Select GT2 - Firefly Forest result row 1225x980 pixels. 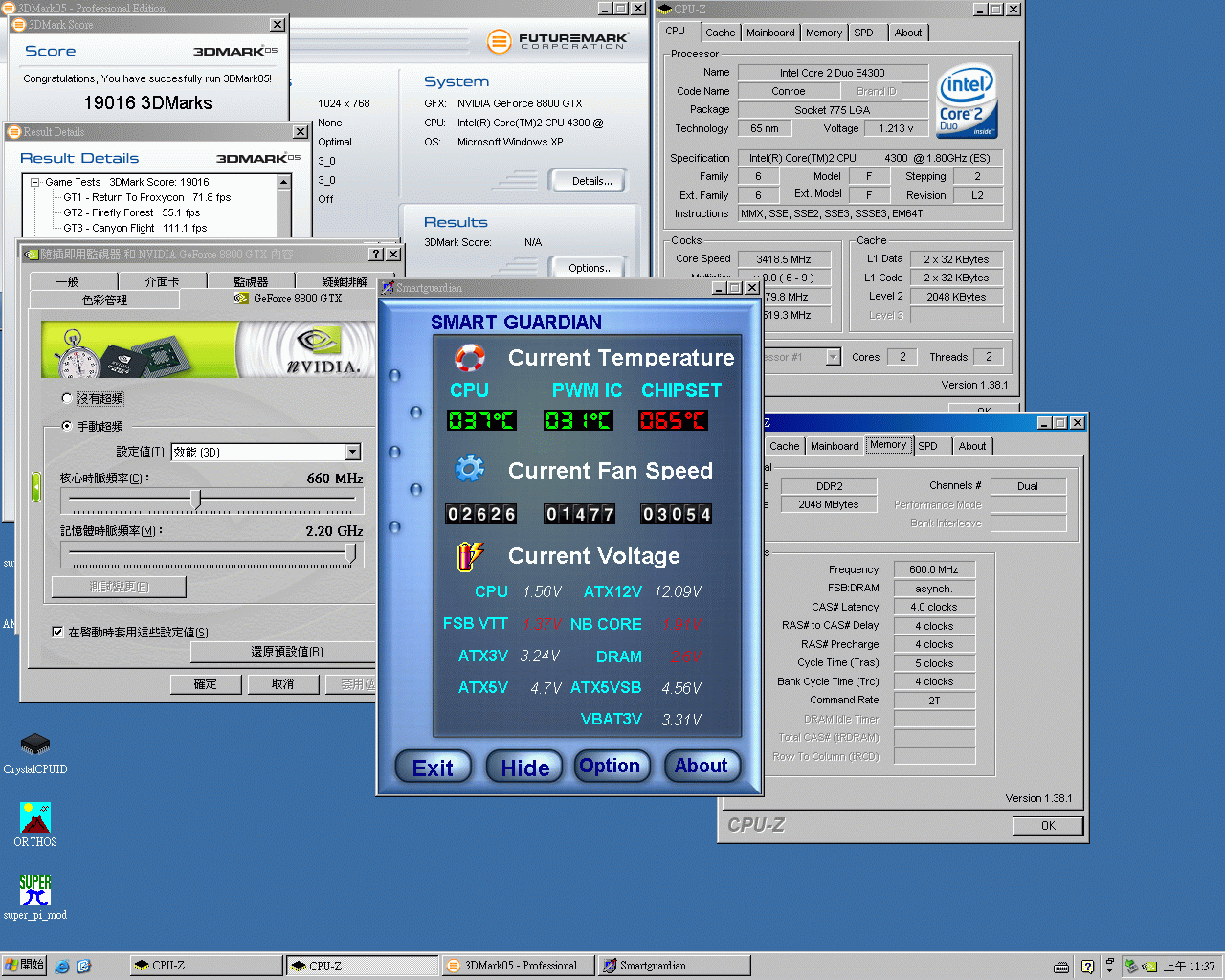131,212
